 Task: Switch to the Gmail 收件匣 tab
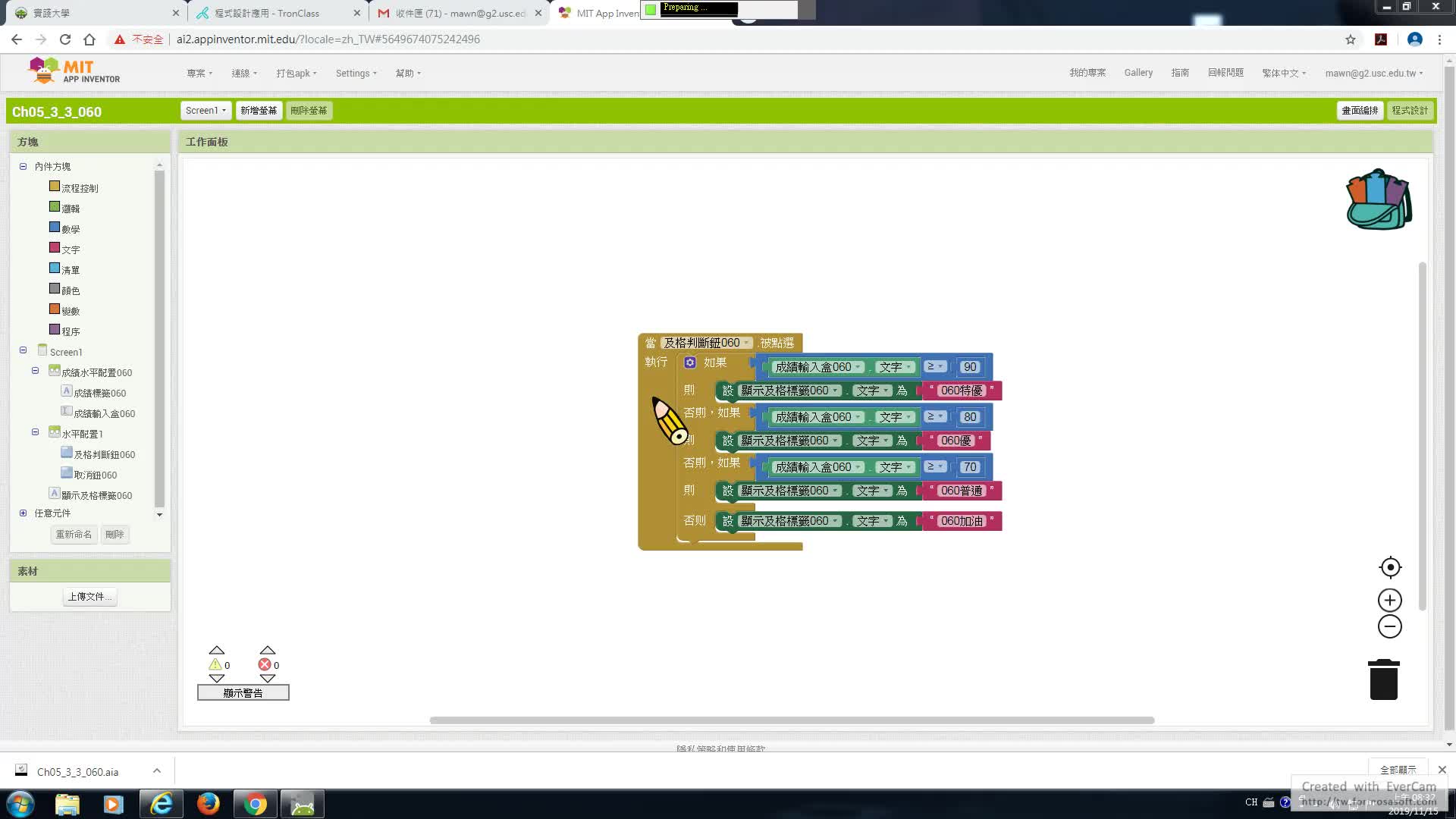point(460,14)
